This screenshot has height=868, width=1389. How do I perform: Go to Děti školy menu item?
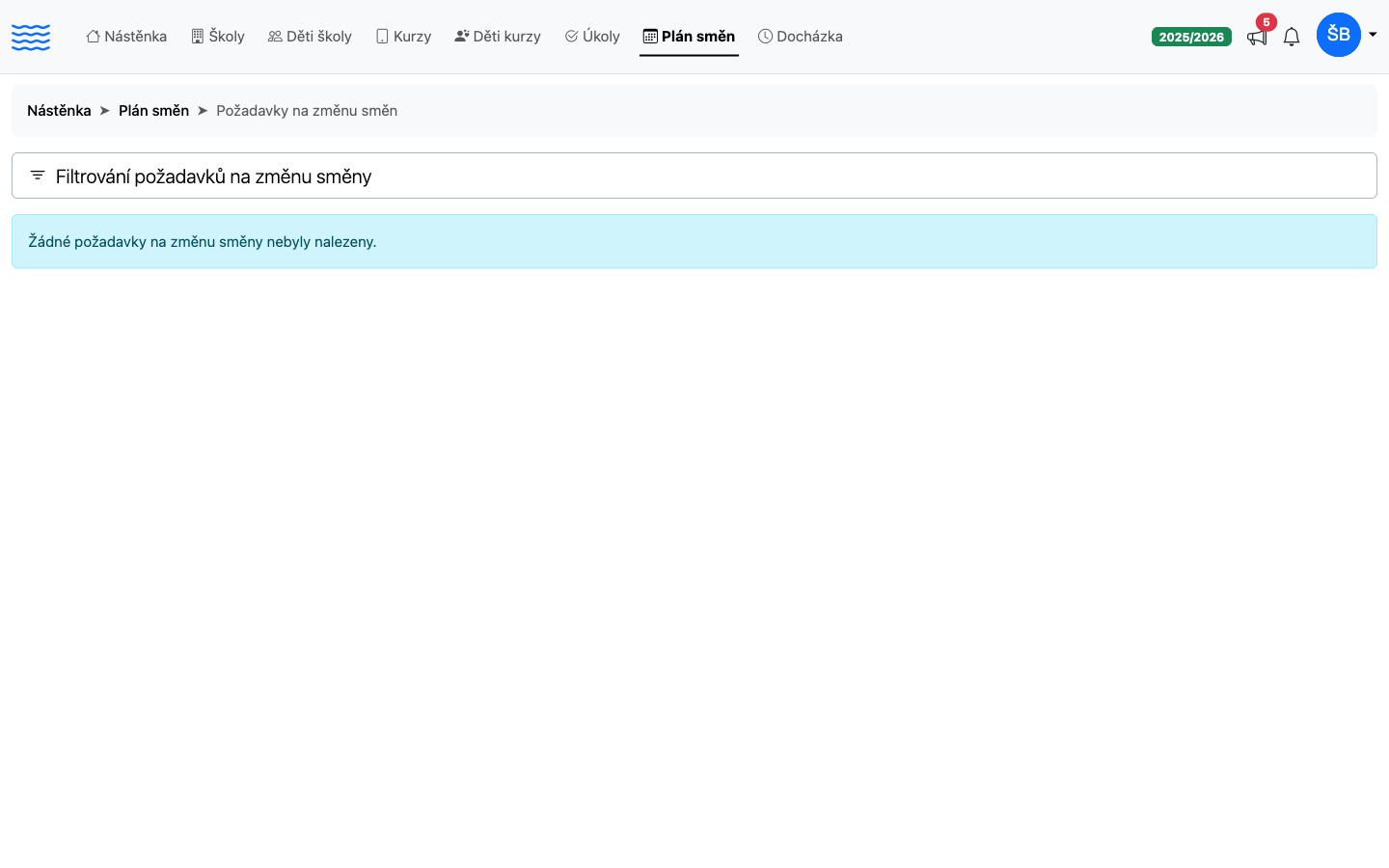click(x=310, y=37)
